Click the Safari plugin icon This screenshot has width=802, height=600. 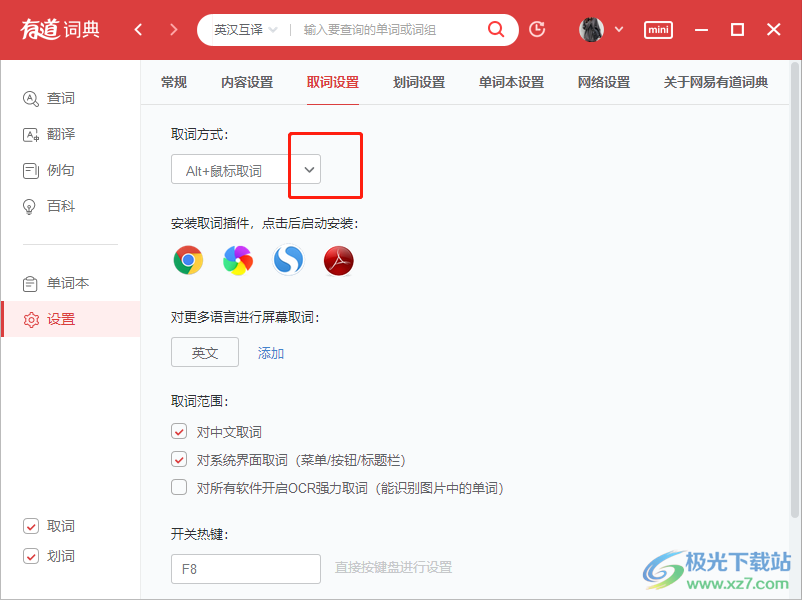pyautogui.click(x=288, y=260)
